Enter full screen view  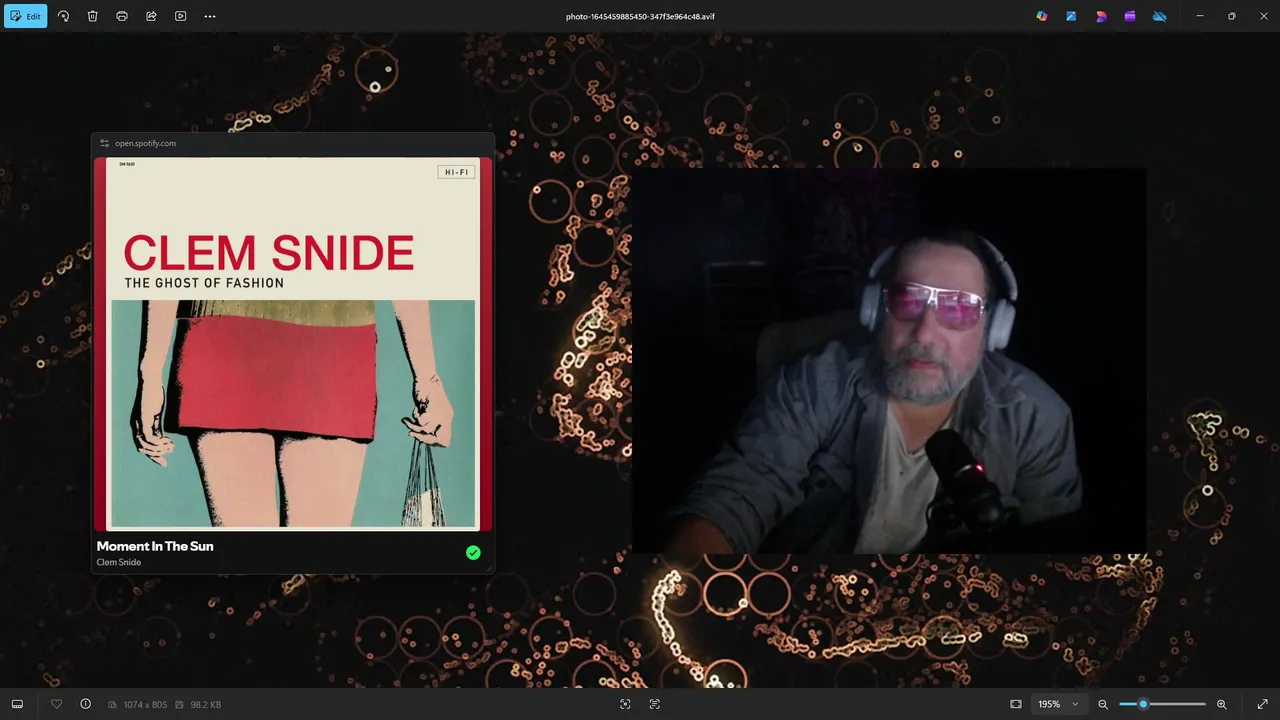coord(1262,704)
